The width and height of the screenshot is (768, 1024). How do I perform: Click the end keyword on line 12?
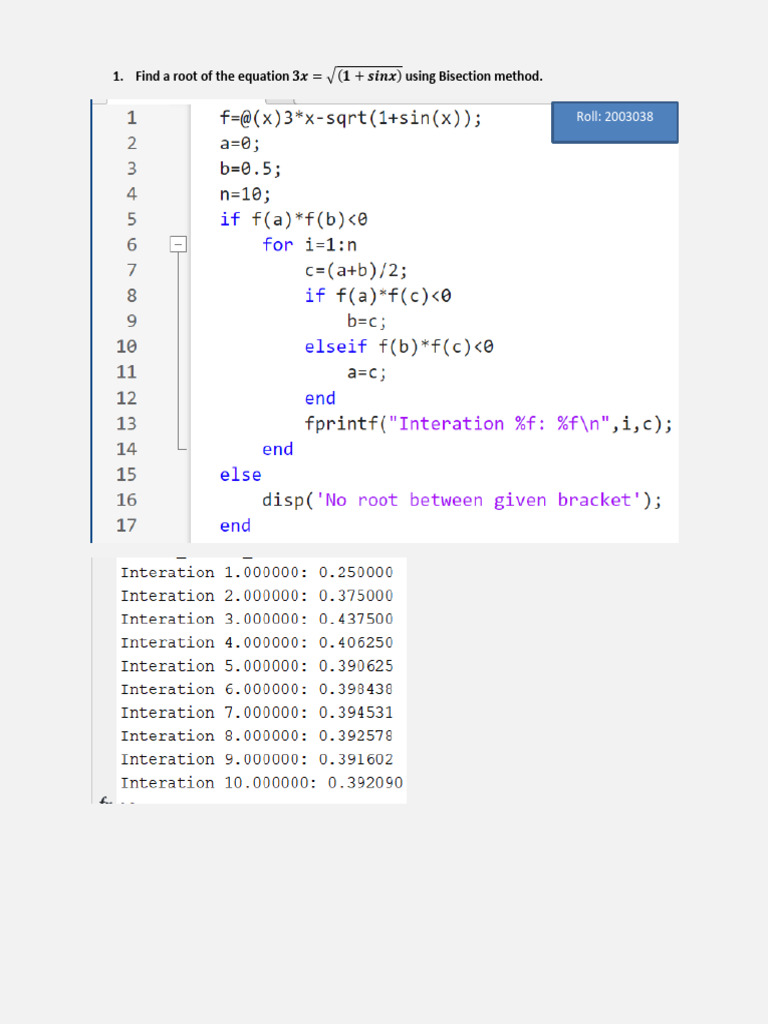320,398
